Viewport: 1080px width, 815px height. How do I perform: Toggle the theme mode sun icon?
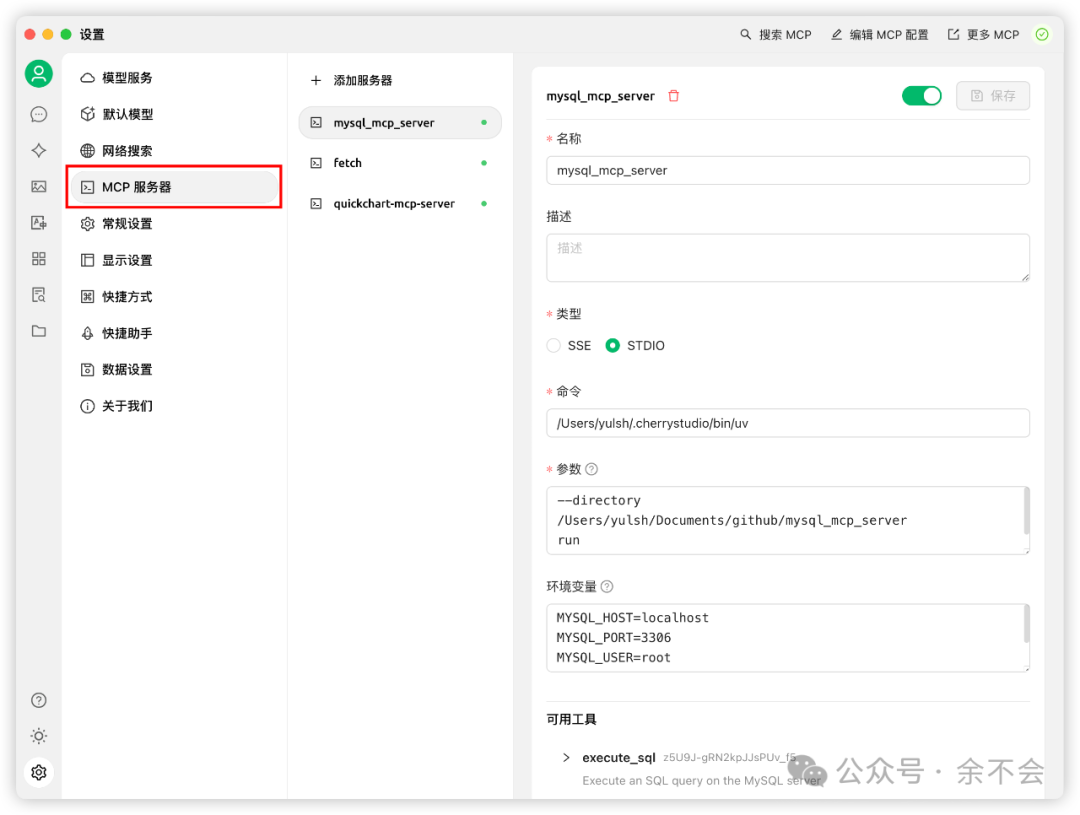point(38,736)
